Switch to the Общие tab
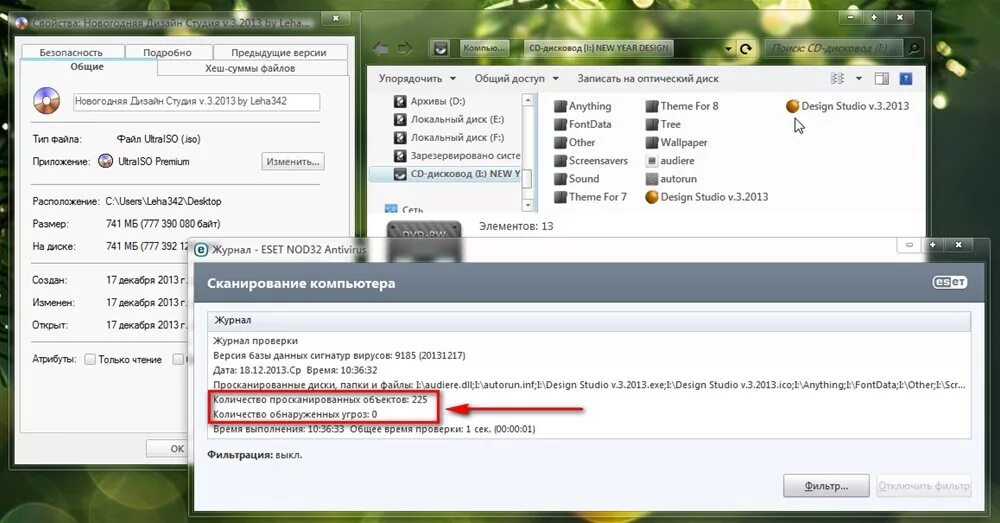The width and height of the screenshot is (1000, 523). tap(87, 67)
